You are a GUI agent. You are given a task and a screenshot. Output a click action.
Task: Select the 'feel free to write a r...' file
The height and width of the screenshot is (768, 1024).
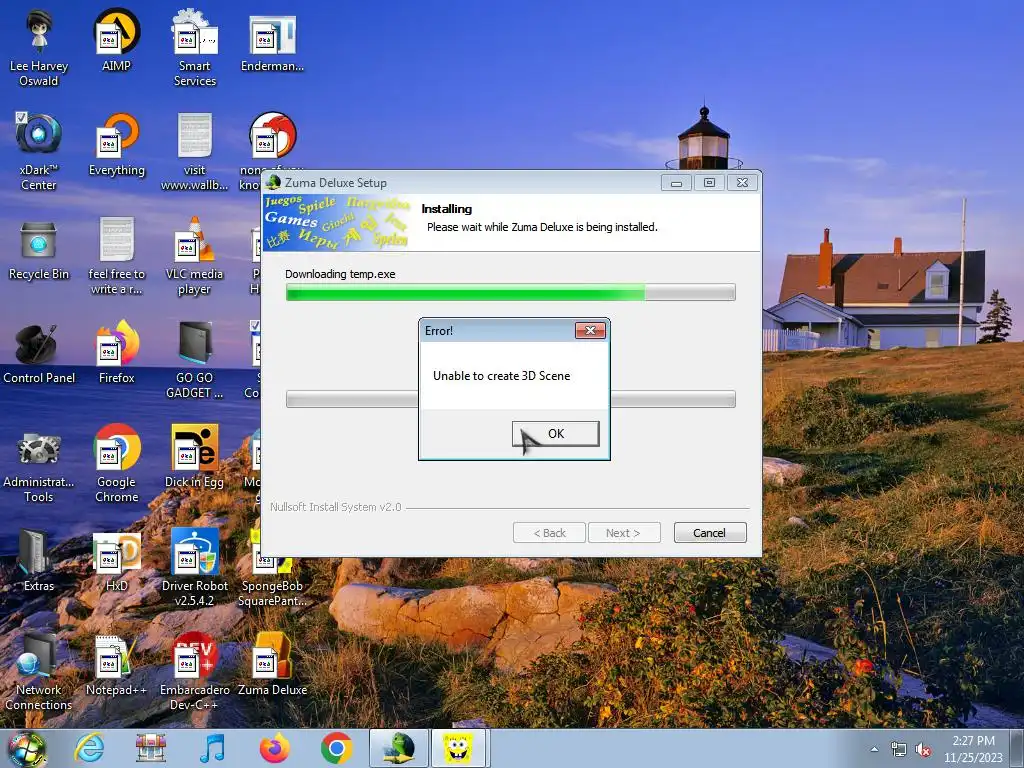pyautogui.click(x=116, y=256)
